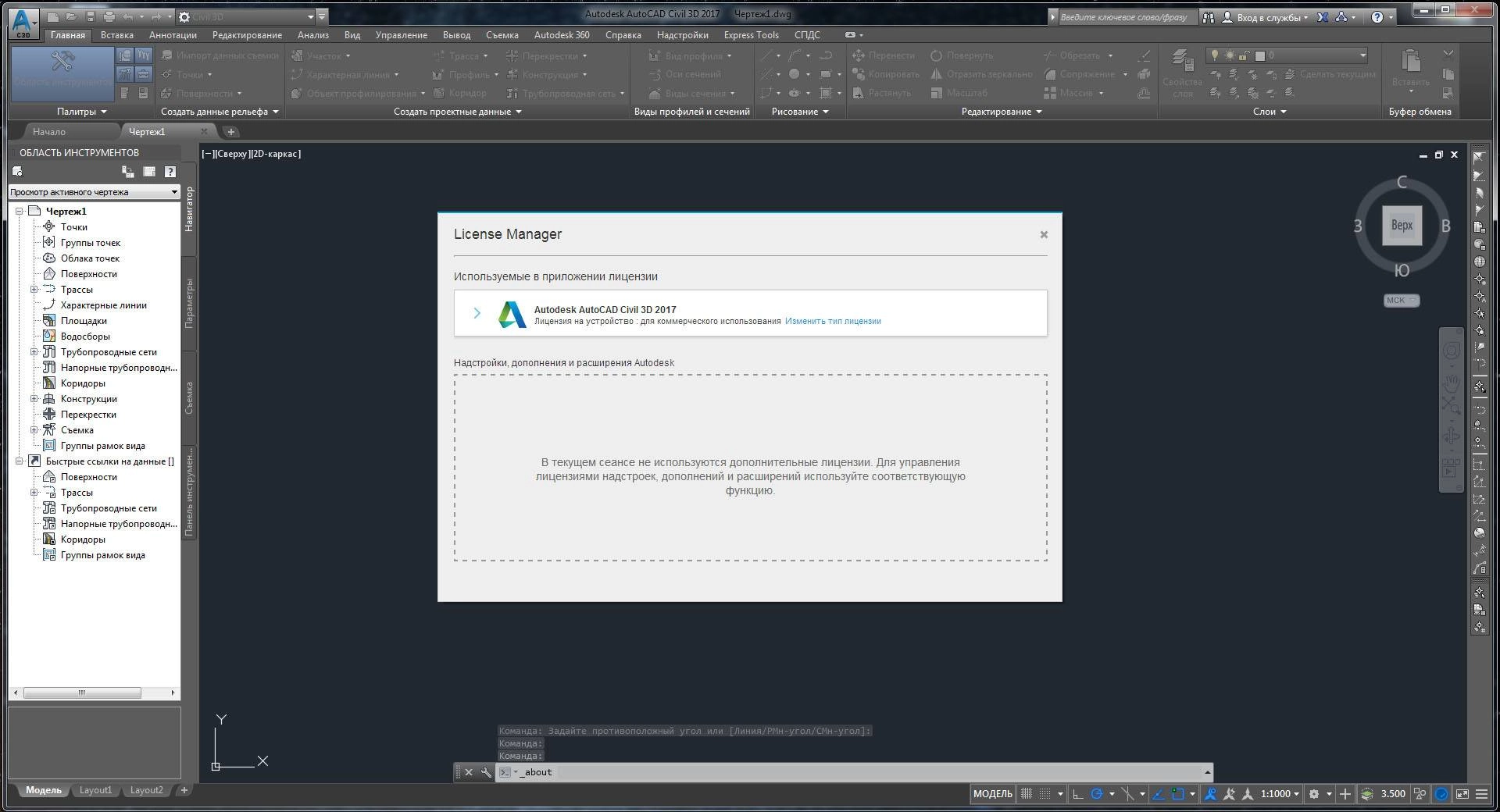Open the 1:1000 annotation scale dropdown
Viewport: 1500px width, 812px height.
1280,794
